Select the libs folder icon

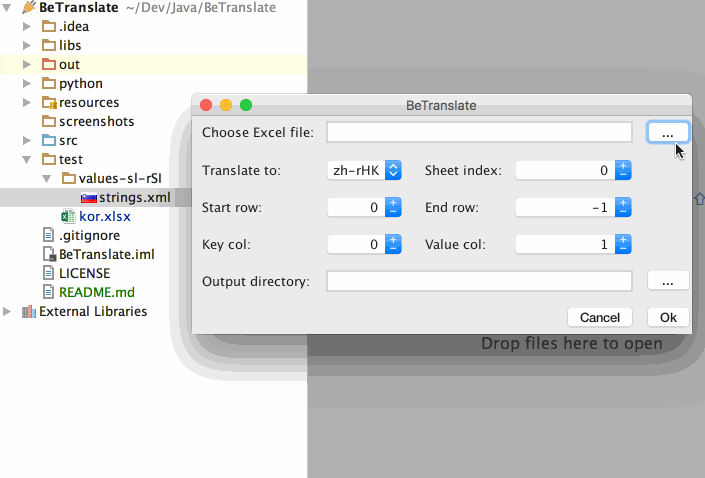[49, 45]
